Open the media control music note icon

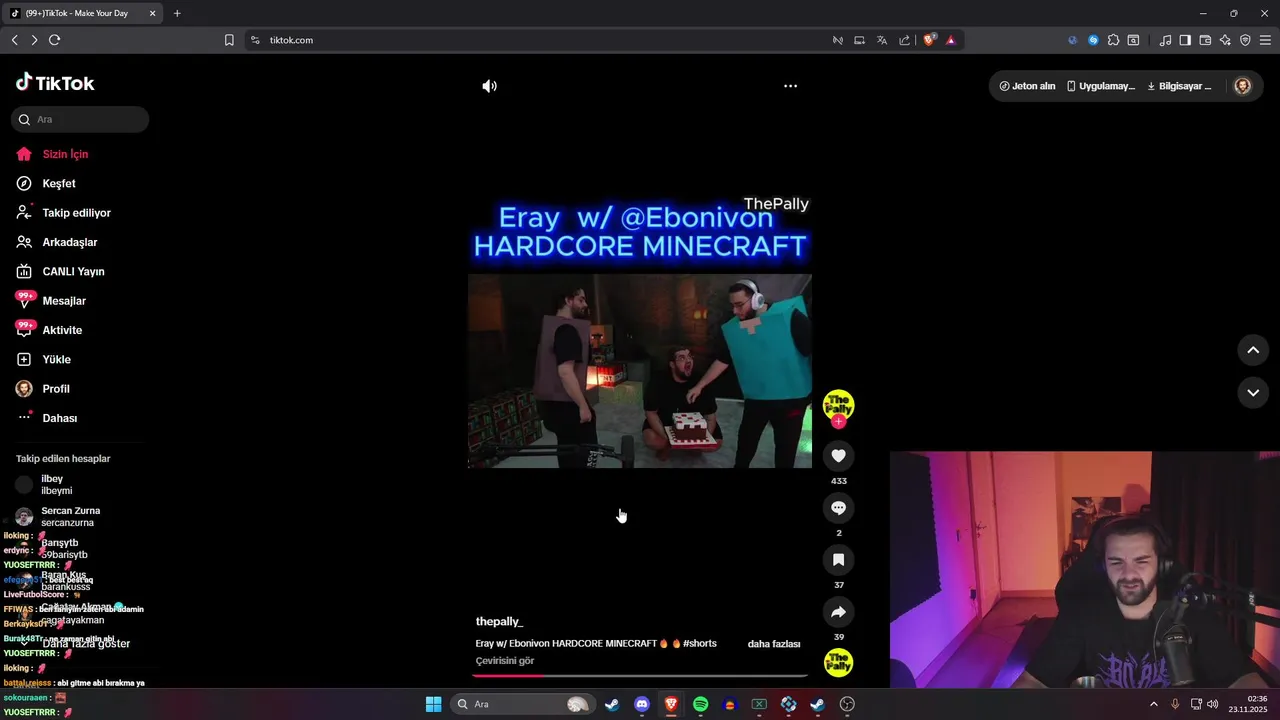pyautogui.click(x=1165, y=40)
